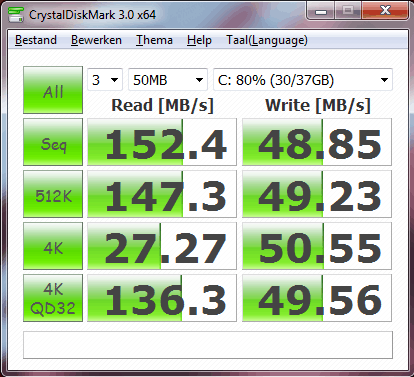Open the Thema menu

(x=154, y=40)
